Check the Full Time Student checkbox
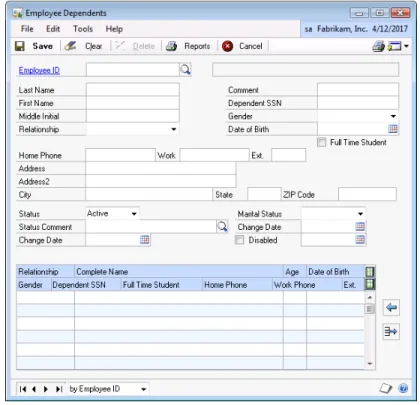This screenshot has width=420, height=405. click(322, 142)
